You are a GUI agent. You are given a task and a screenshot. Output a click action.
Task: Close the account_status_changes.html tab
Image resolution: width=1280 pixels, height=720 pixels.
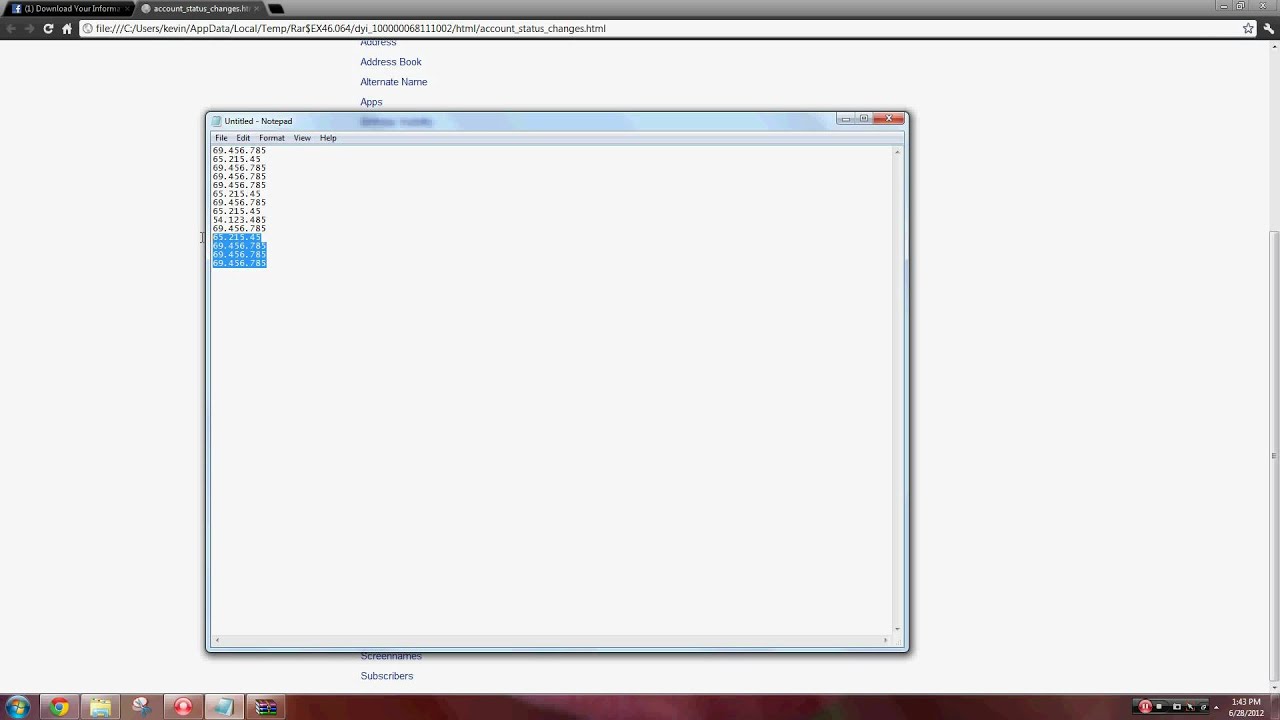click(257, 8)
